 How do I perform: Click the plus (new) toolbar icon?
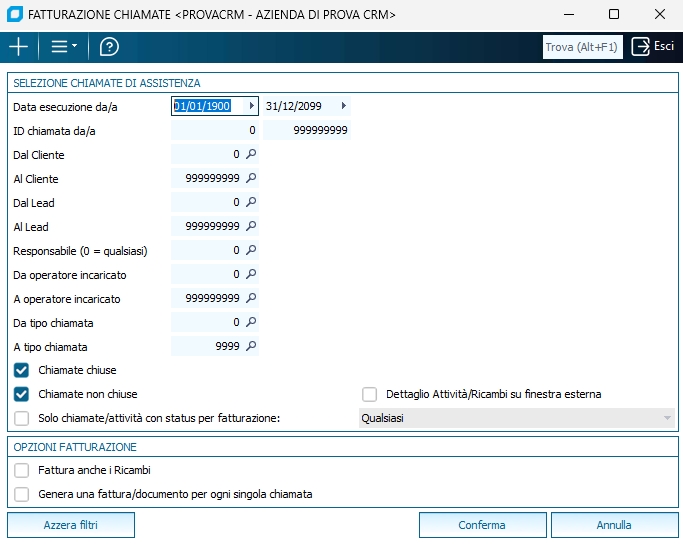point(19,47)
